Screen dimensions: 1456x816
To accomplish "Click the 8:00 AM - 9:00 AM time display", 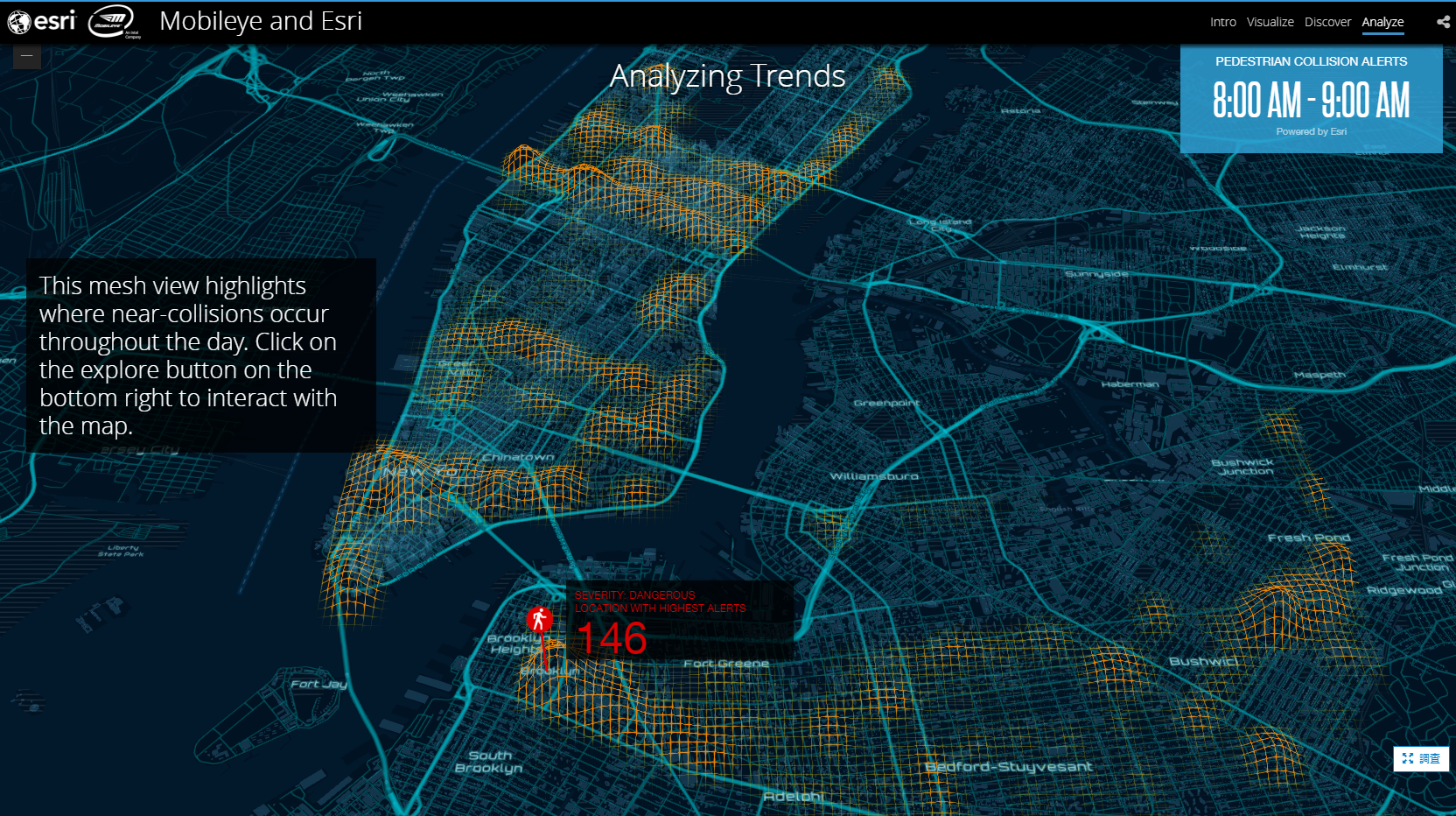I will click(1311, 100).
